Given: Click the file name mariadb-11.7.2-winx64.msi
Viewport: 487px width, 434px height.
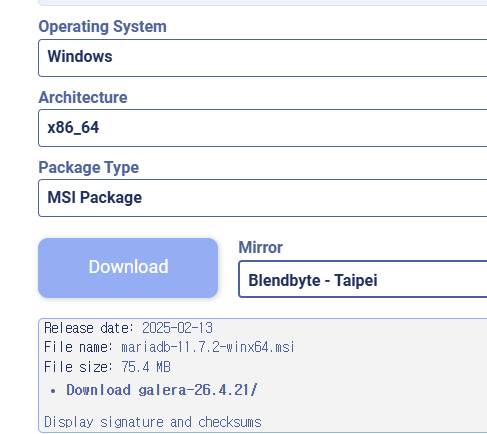Looking at the screenshot, I should click(x=208, y=347).
